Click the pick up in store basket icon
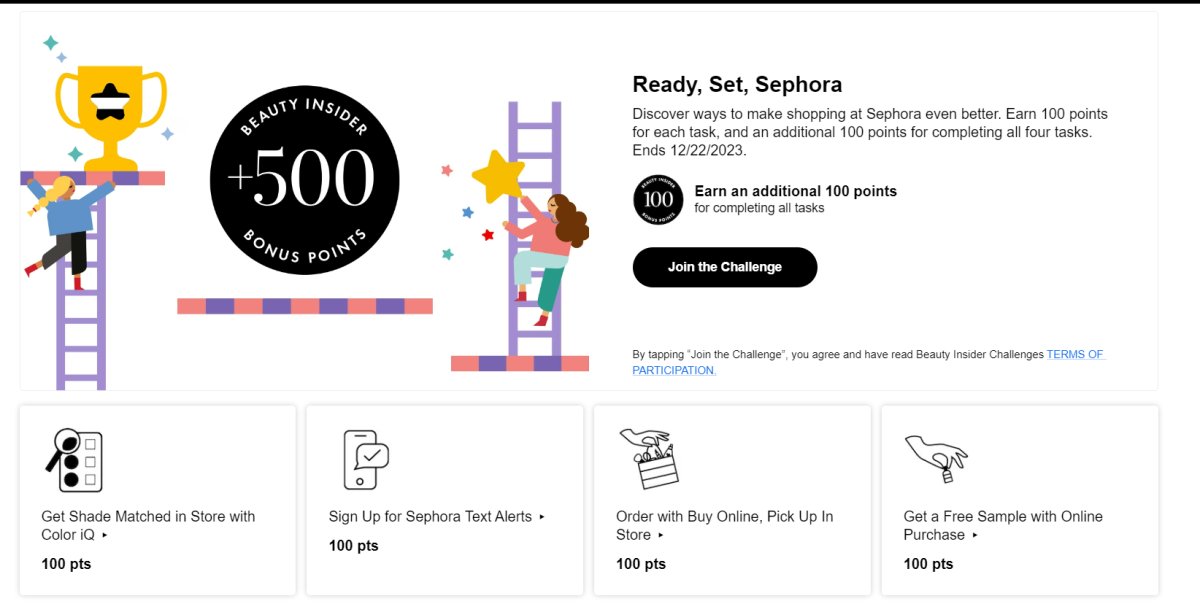The image size is (1200, 612). tap(648, 459)
